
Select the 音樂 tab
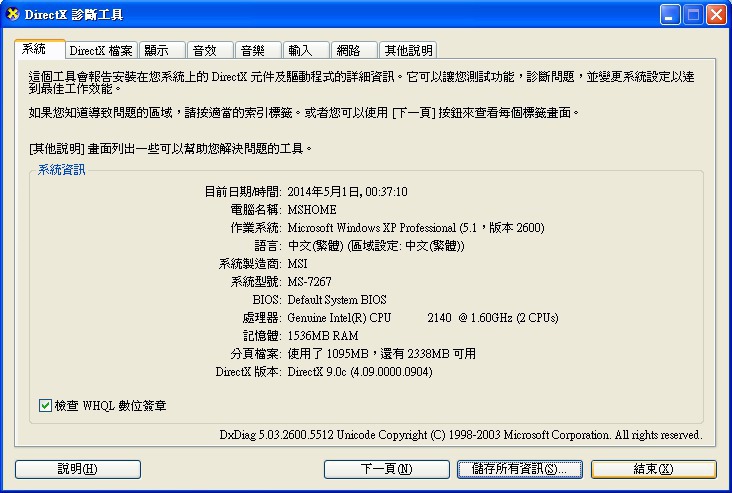[x=258, y=50]
